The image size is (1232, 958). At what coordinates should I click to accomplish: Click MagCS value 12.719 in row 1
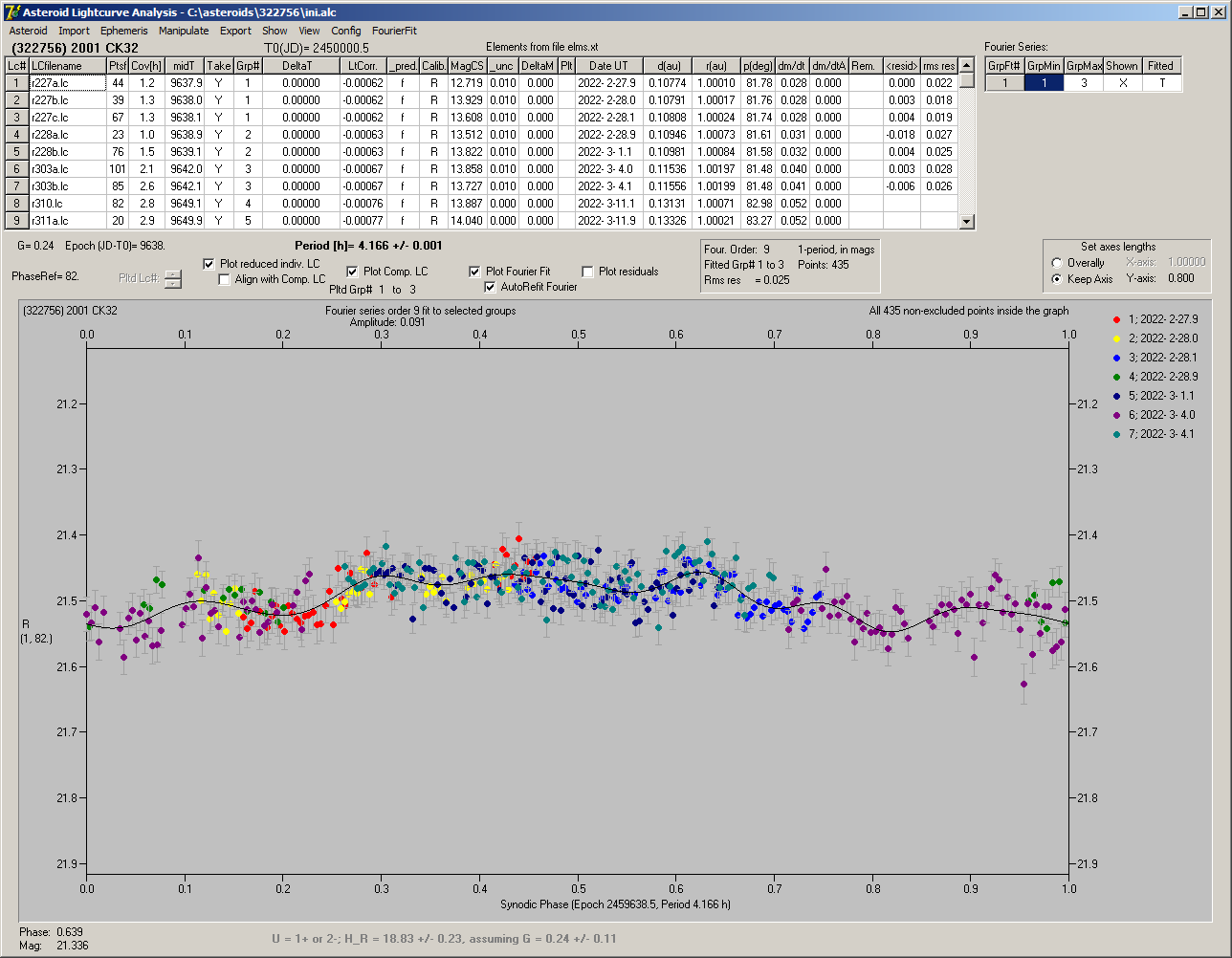[x=467, y=83]
